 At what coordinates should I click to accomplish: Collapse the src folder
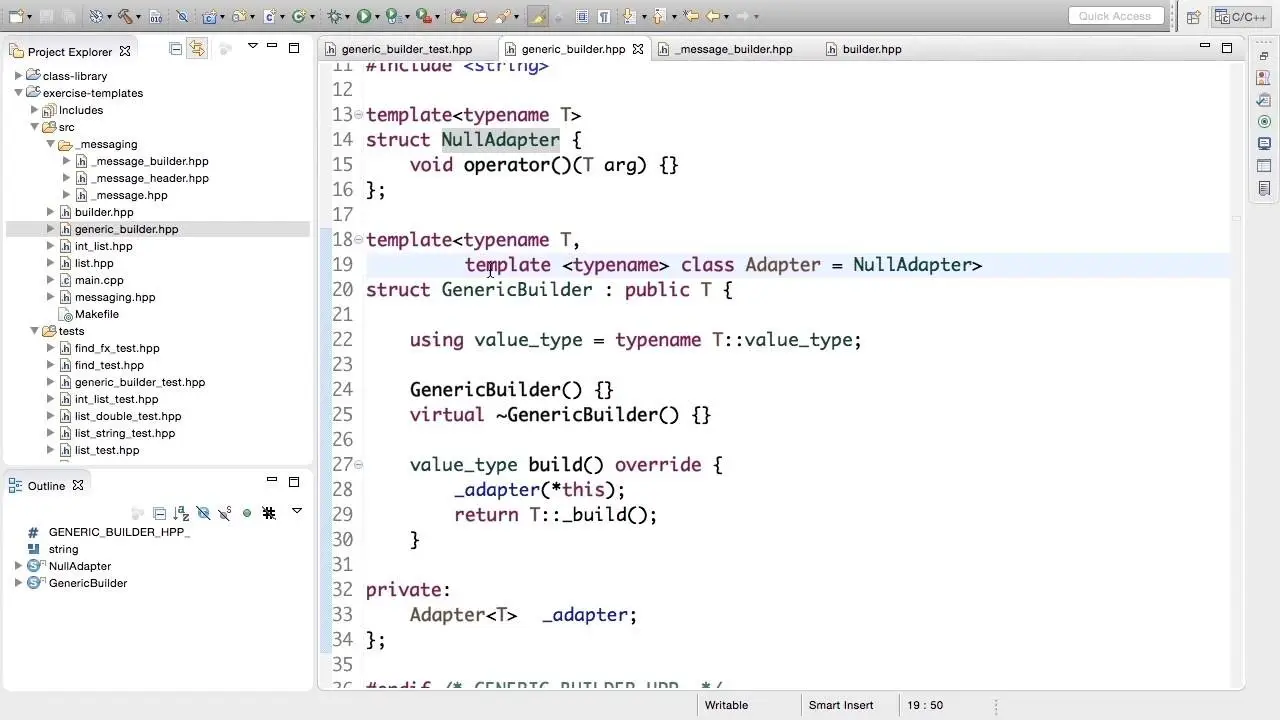tap(34, 127)
